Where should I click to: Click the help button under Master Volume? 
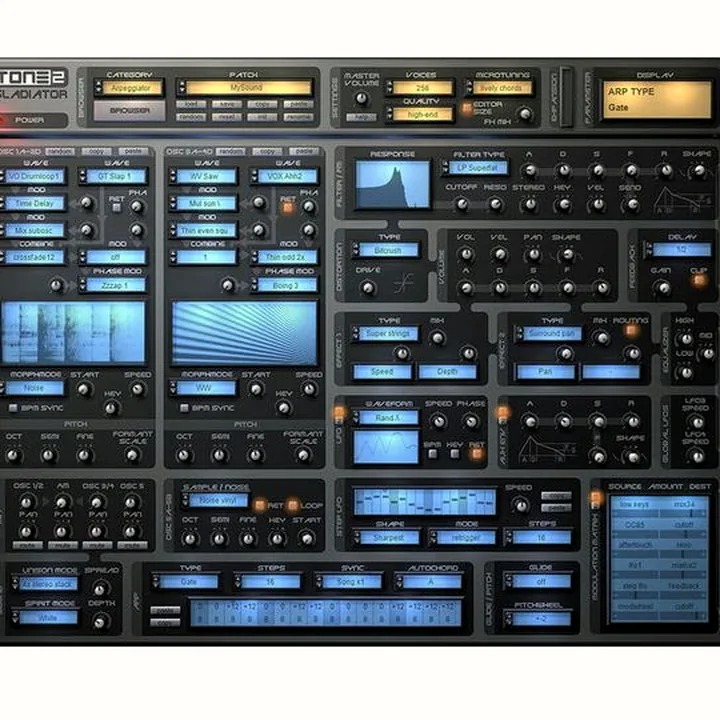pos(361,117)
